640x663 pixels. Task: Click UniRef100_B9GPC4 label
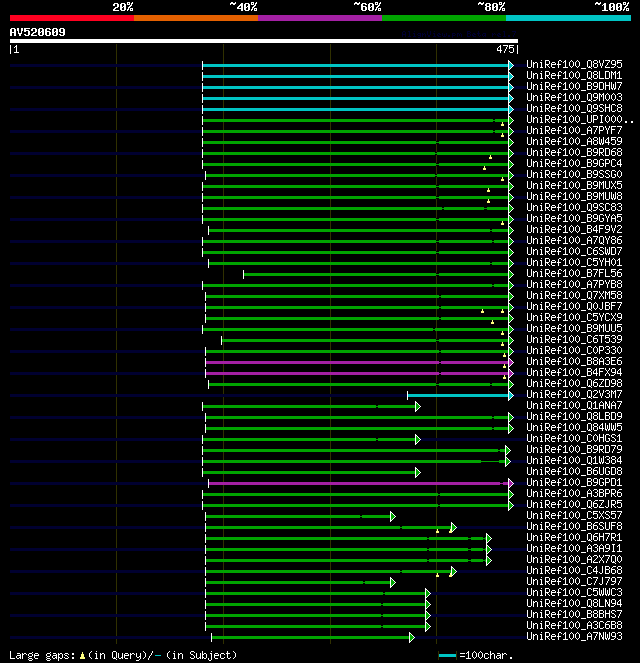pos(574,163)
